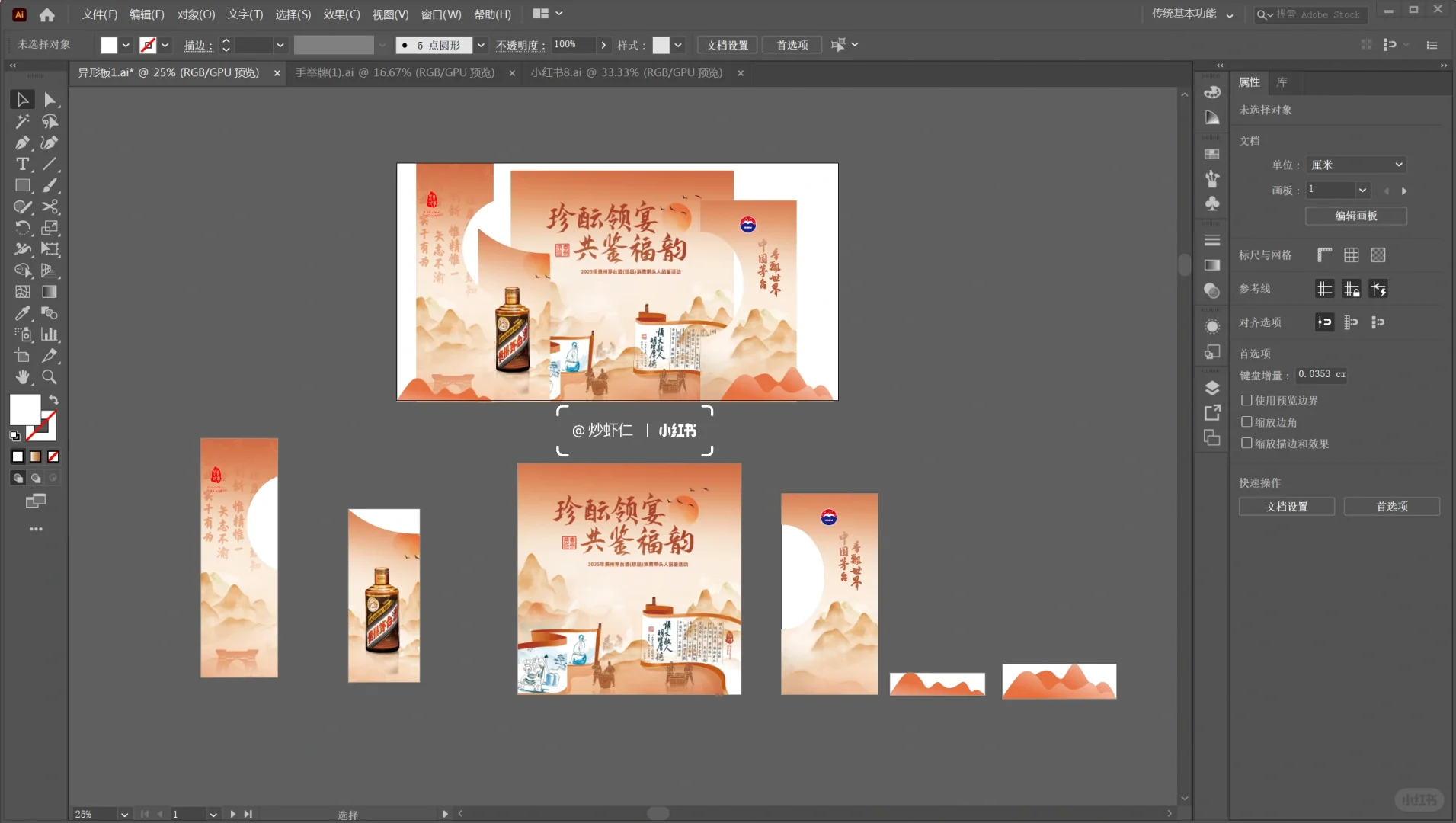The image size is (1456, 823).
Task: Click the large white fill swatch
Action: pyautogui.click(x=24, y=410)
